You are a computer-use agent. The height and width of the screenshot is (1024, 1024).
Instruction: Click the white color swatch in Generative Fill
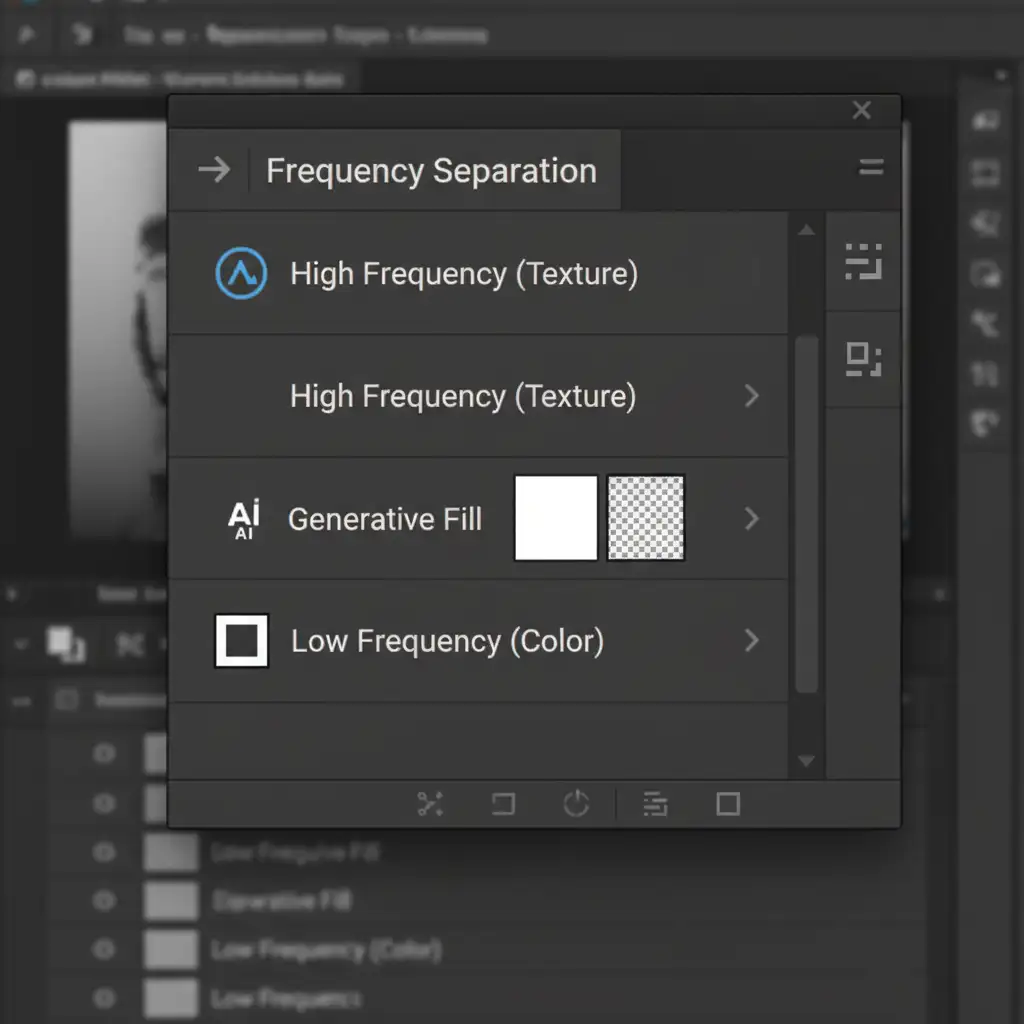click(x=556, y=518)
